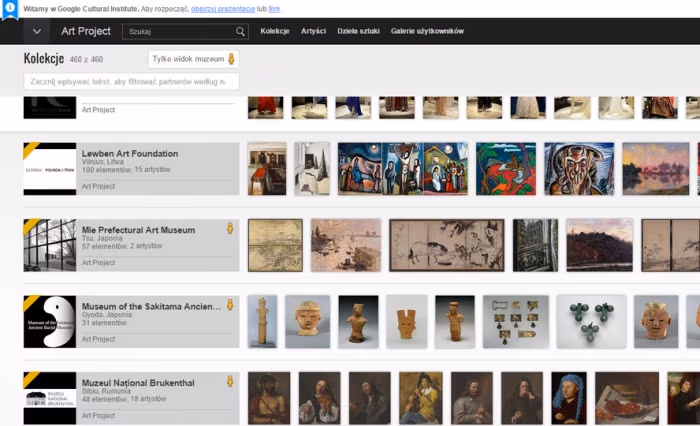The width and height of the screenshot is (700, 426).
Task: Click the blue info bookmark icon
Action: pos(9,9)
